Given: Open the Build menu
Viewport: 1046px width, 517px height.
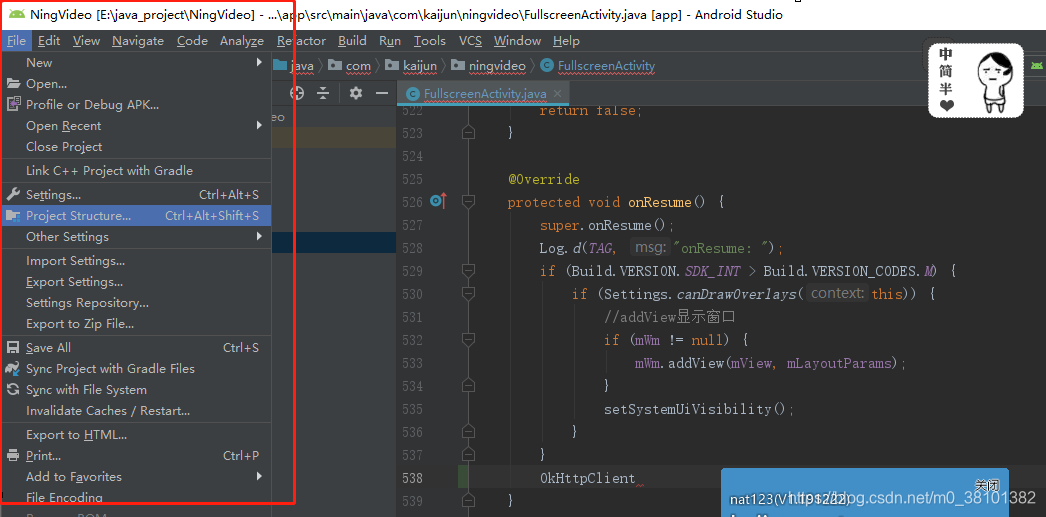Looking at the screenshot, I should pos(352,41).
